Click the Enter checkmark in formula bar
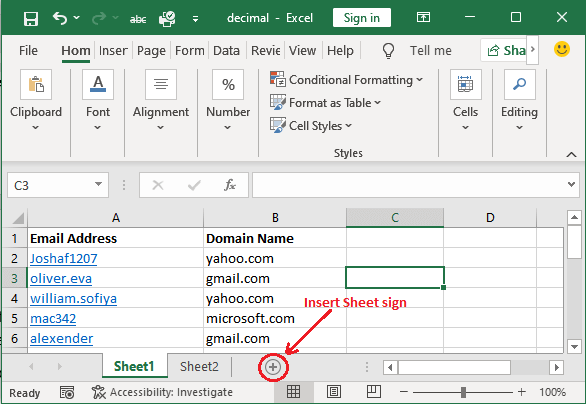This screenshot has width=586, height=404. [194, 185]
